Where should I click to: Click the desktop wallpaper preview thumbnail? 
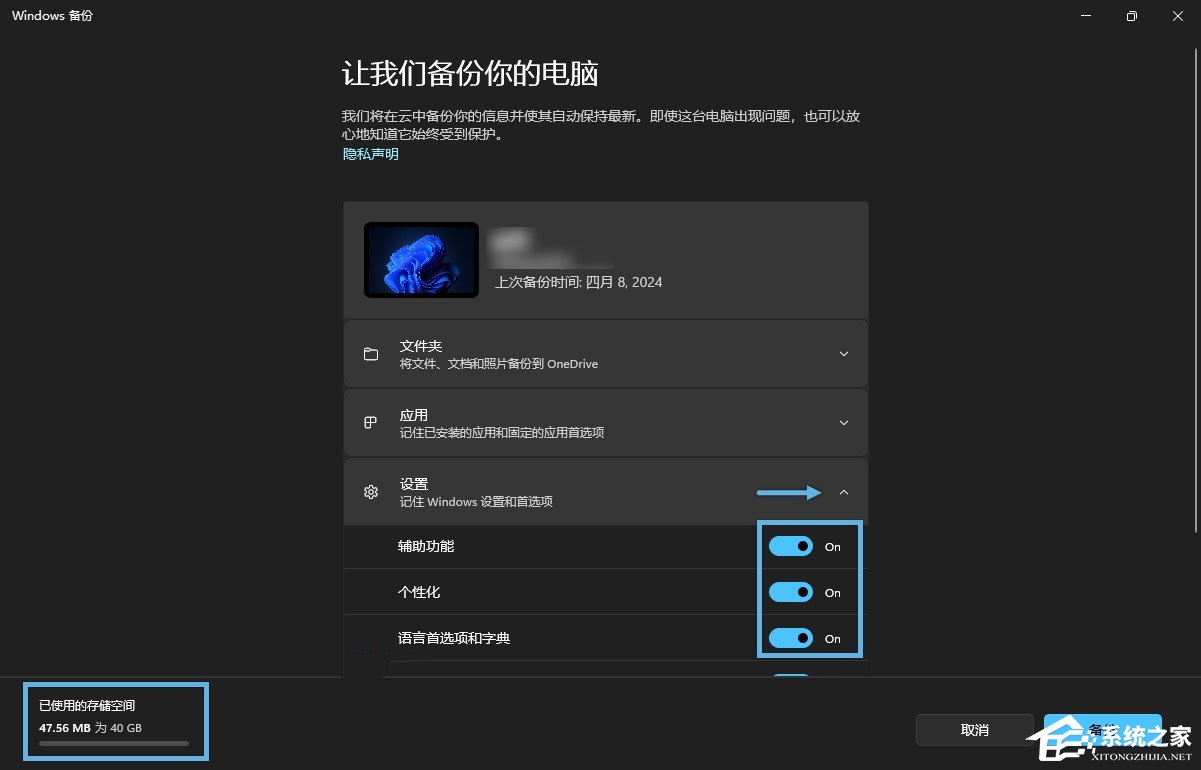click(421, 261)
